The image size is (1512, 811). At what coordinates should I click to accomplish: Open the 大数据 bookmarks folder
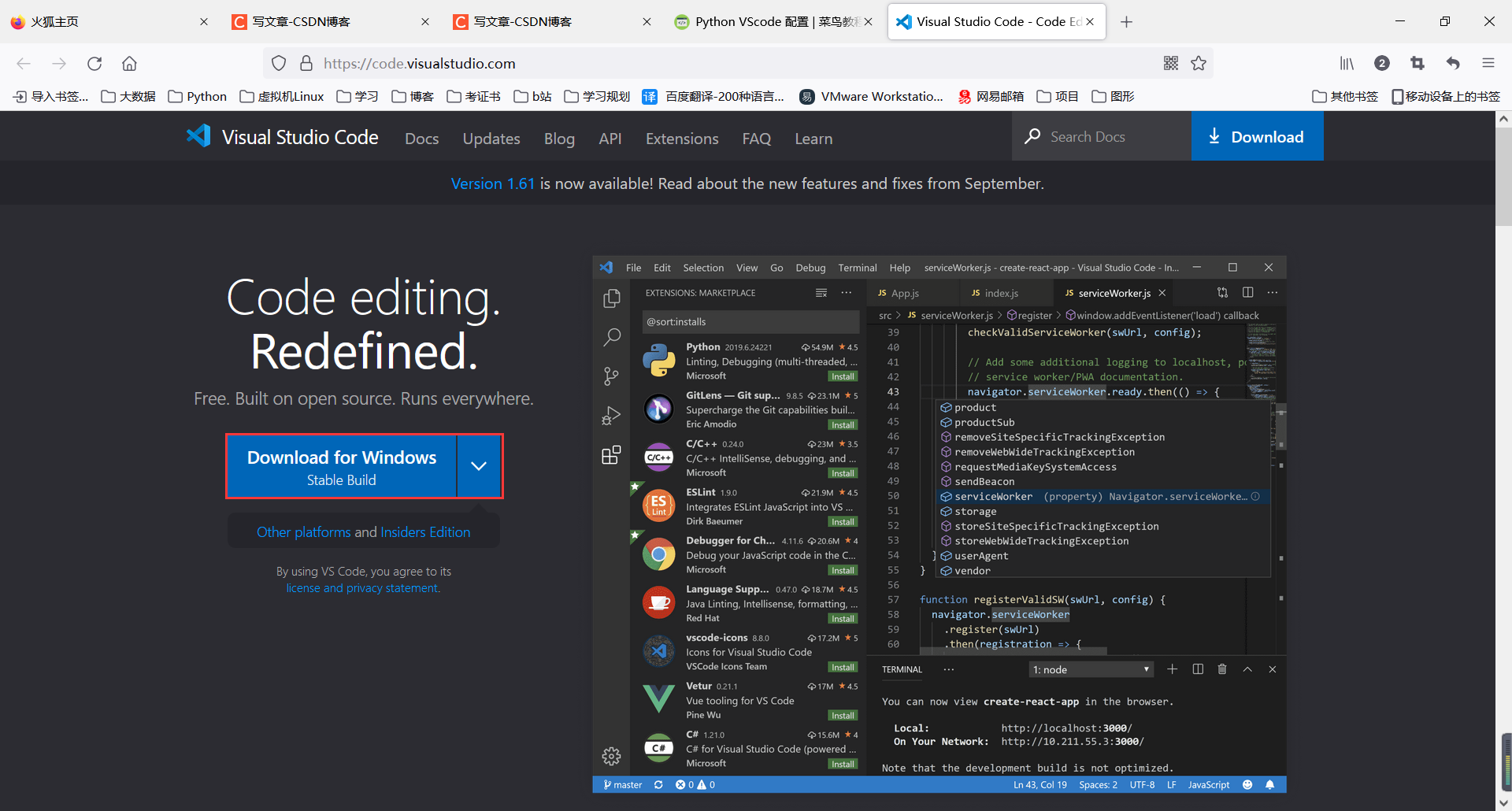click(128, 96)
